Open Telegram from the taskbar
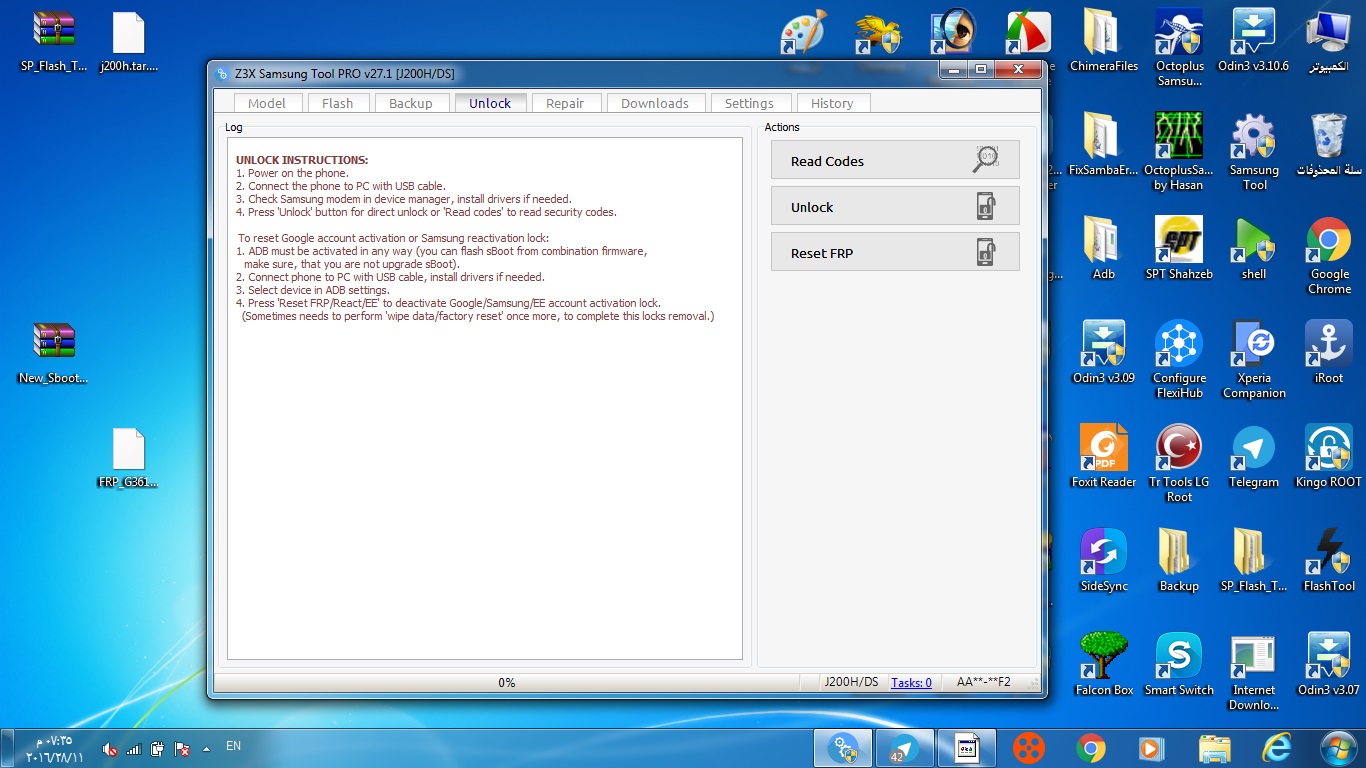 905,747
